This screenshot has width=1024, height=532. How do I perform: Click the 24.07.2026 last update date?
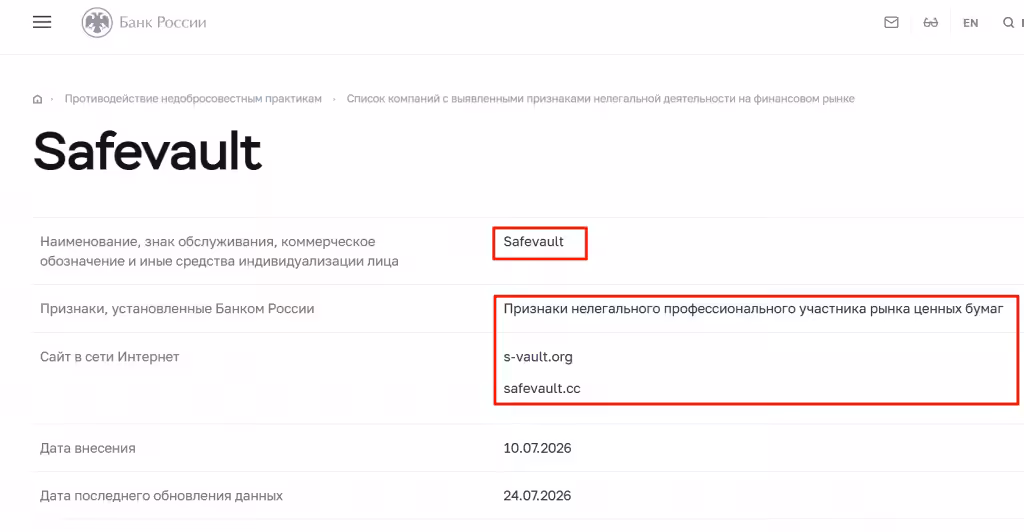[x=537, y=496]
